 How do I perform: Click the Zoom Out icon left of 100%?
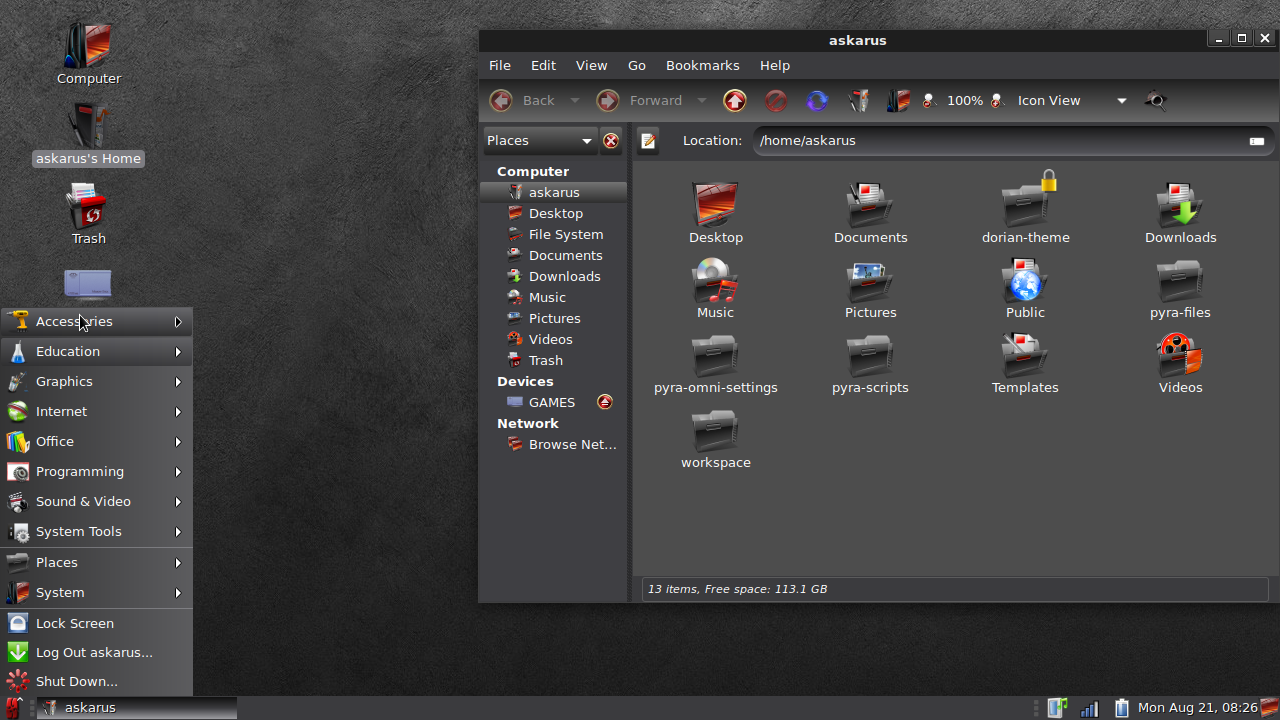[x=930, y=101]
